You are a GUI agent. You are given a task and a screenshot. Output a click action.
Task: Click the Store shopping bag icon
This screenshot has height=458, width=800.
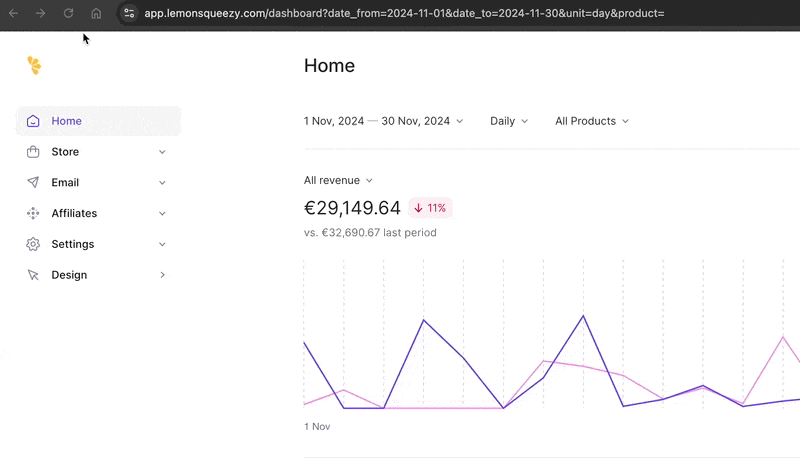(33, 152)
